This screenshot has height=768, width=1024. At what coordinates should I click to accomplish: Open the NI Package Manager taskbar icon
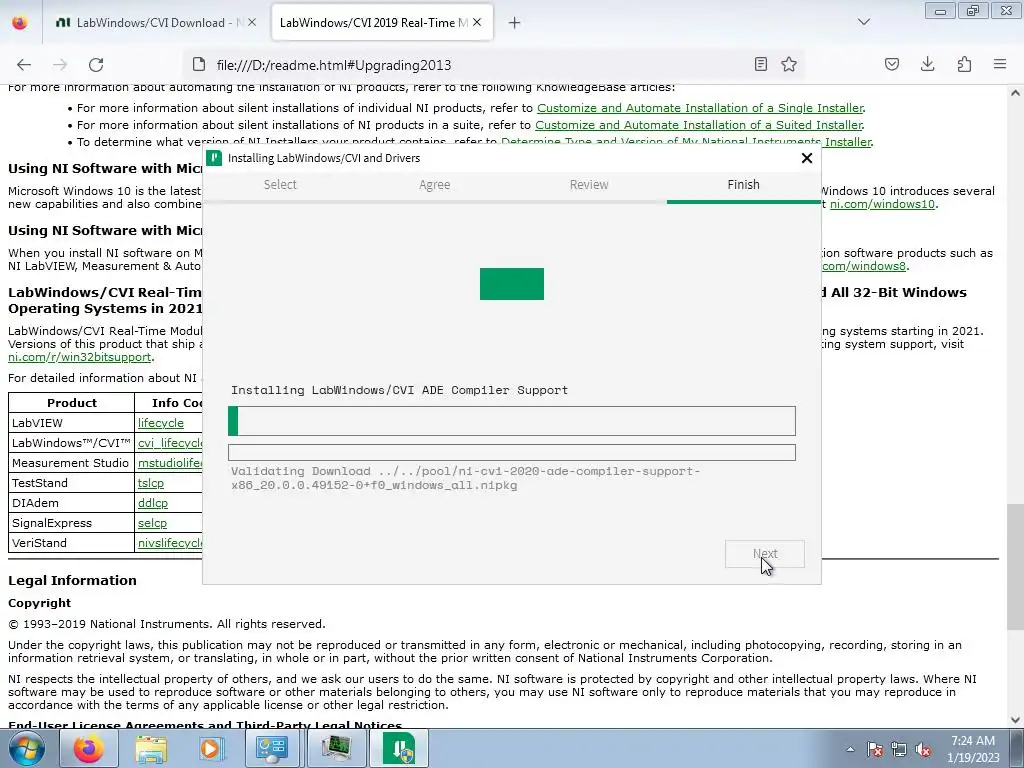point(399,748)
